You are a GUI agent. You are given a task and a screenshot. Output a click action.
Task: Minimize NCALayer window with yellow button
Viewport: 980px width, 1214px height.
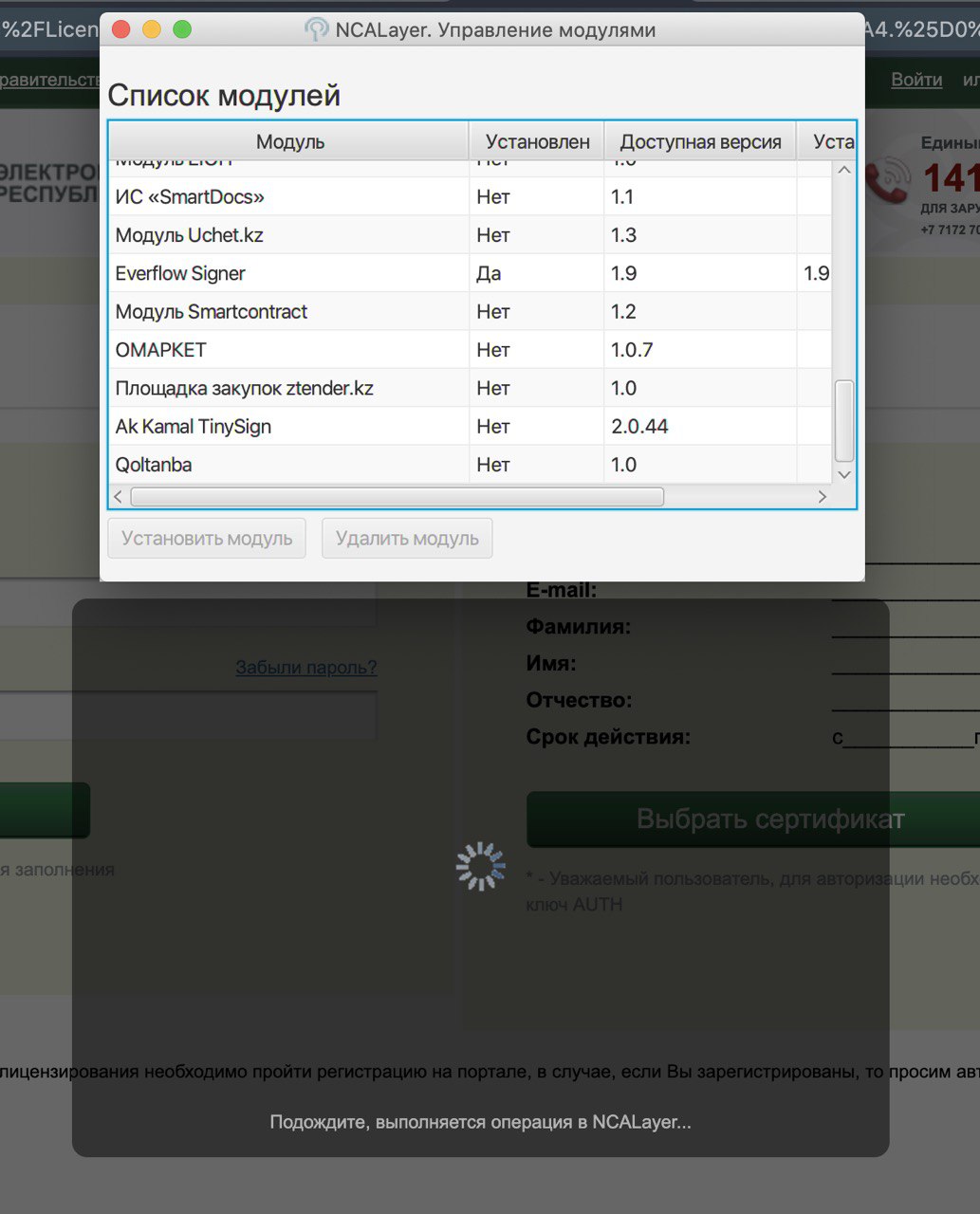point(152,29)
